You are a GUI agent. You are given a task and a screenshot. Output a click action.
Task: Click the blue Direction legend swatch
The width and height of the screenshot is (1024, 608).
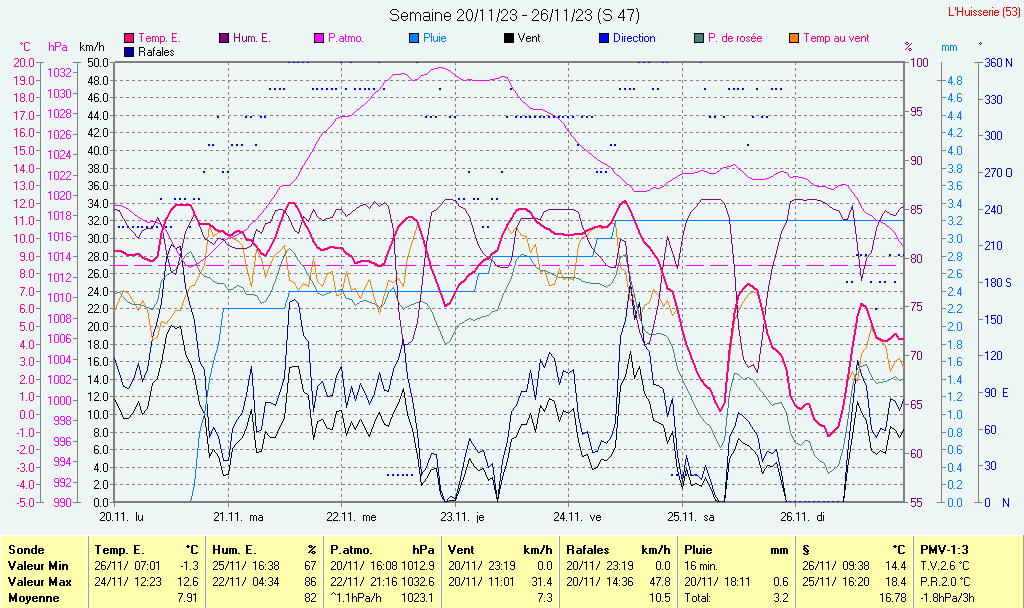pos(604,39)
